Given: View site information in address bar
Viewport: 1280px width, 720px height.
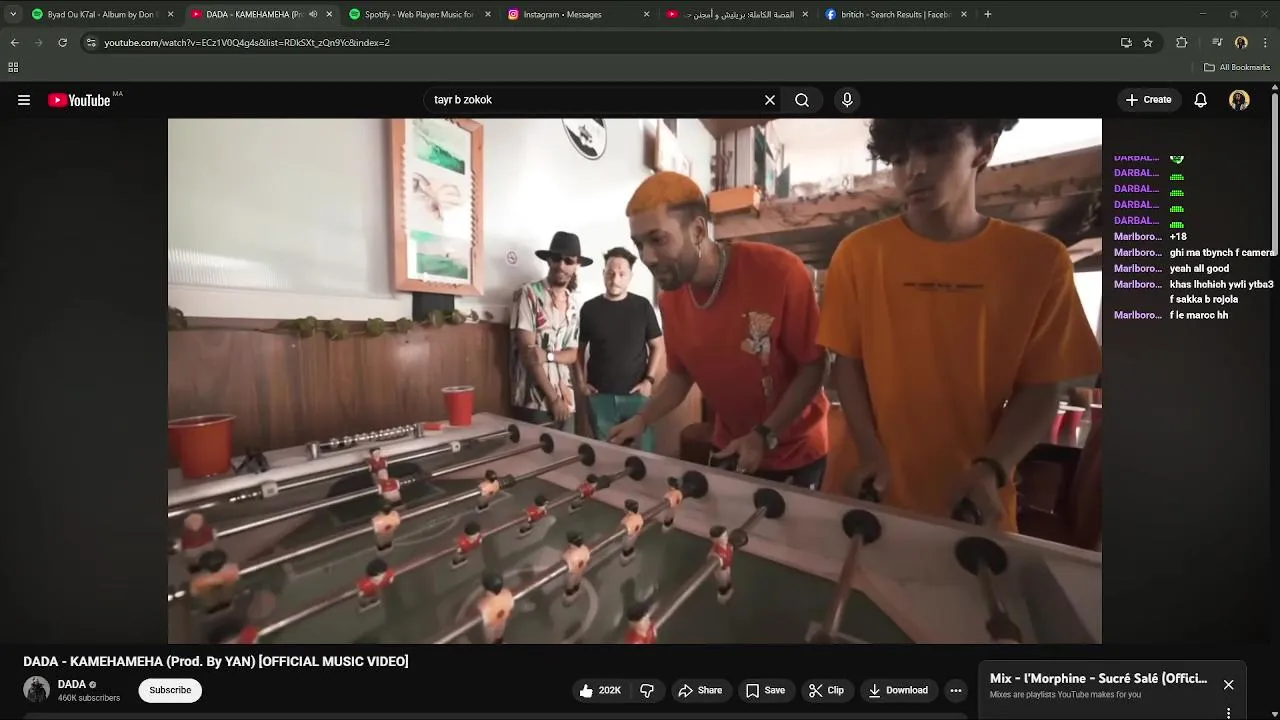Looking at the screenshot, I should (91, 42).
